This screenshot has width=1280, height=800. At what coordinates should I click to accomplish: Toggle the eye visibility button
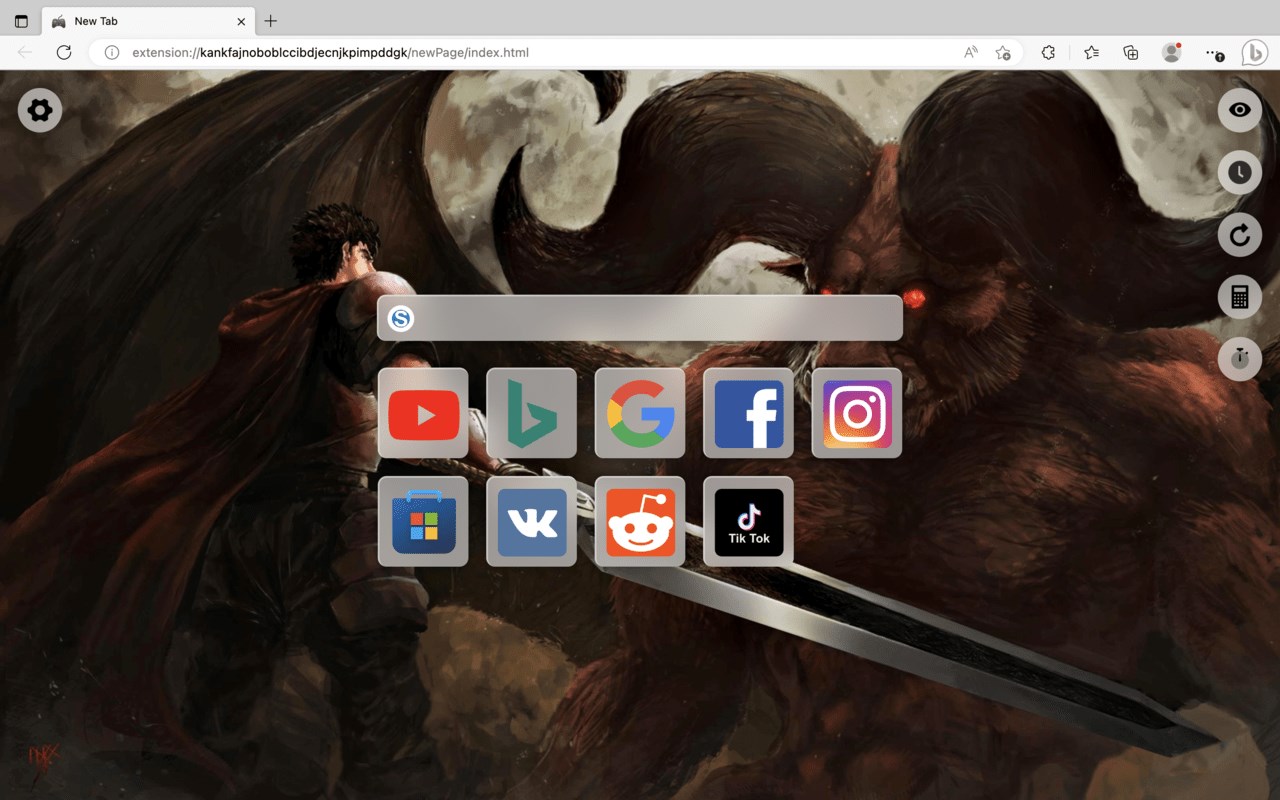[x=1240, y=110]
